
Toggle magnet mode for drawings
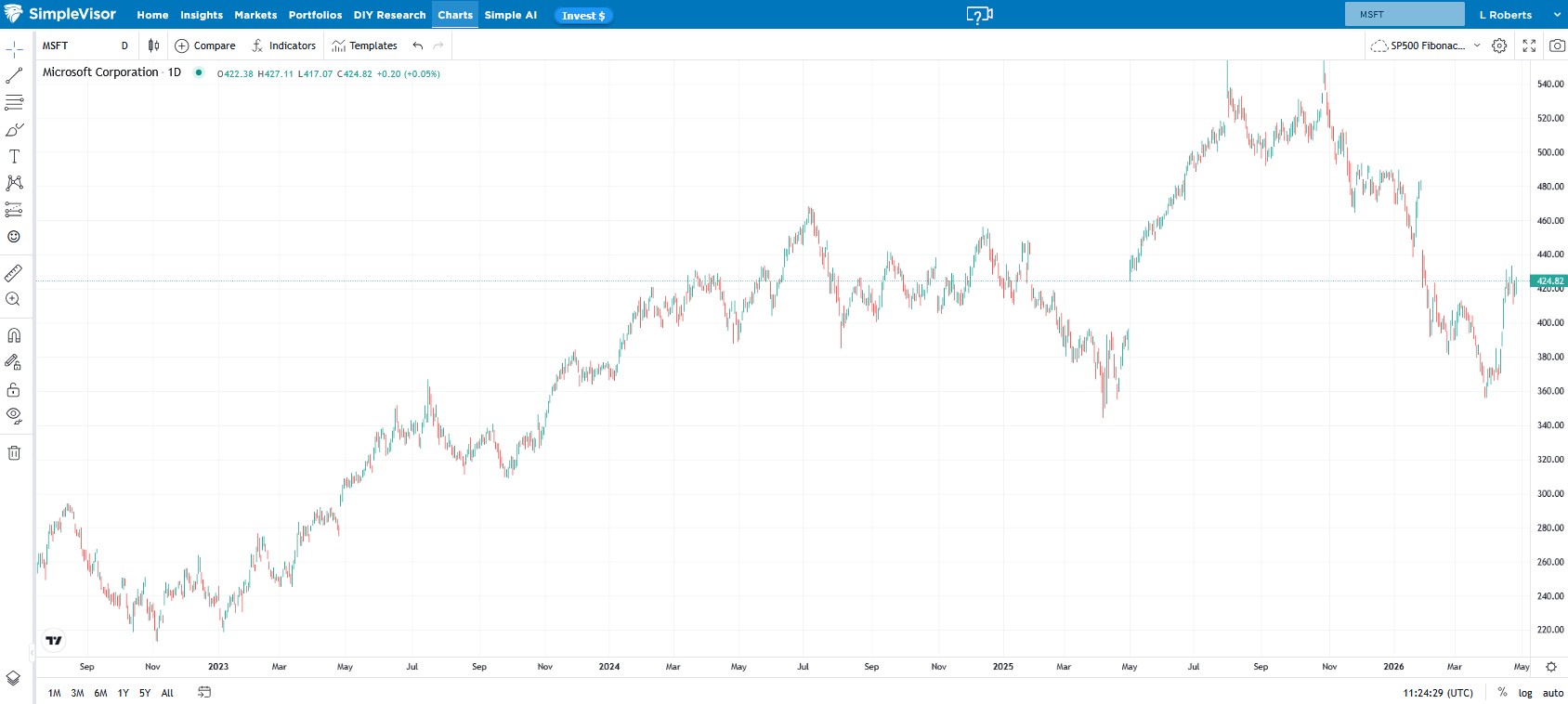pos(14,335)
